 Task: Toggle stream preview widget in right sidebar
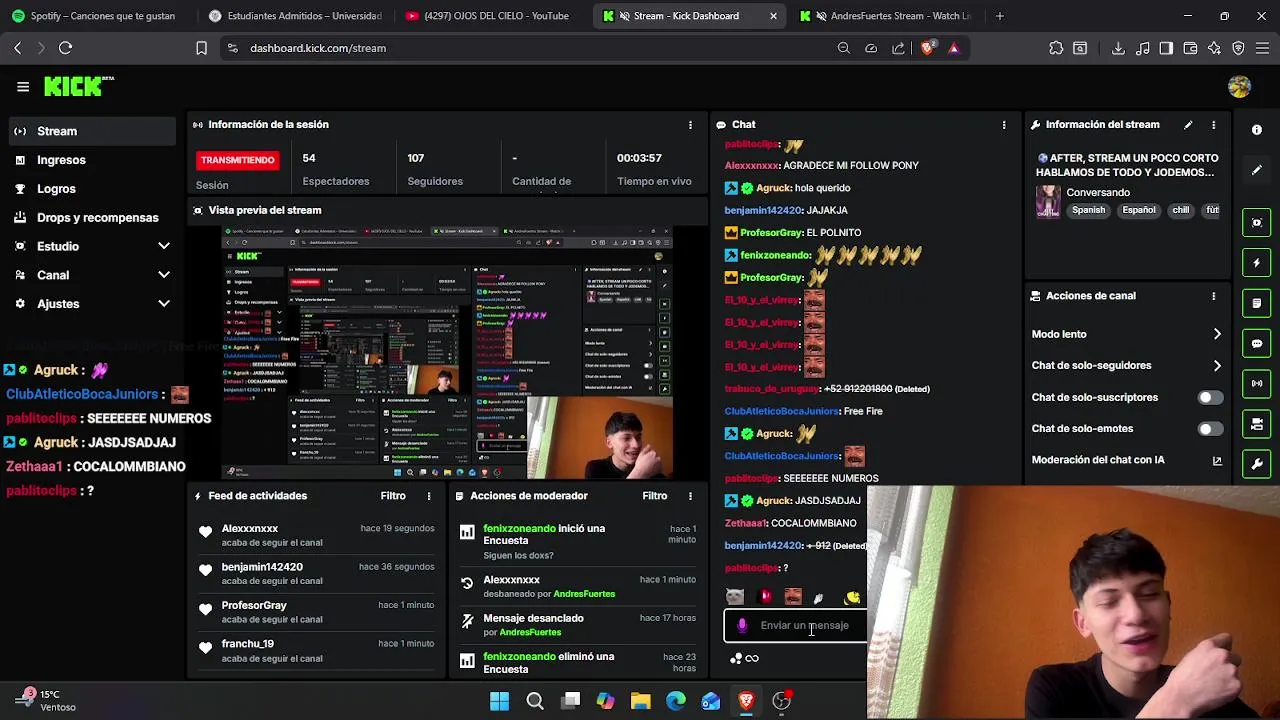[1257, 222]
